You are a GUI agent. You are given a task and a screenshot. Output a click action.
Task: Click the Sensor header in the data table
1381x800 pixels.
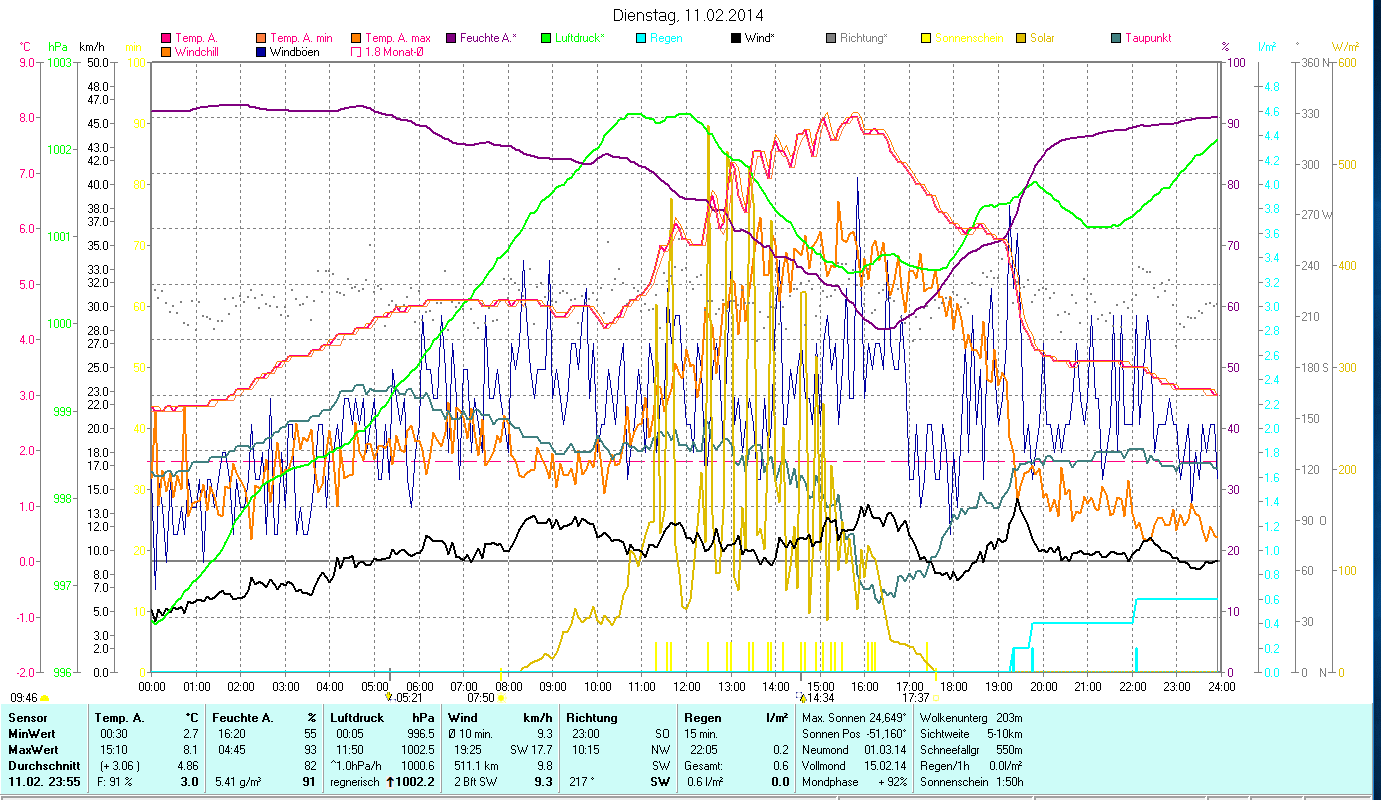pos(26,718)
